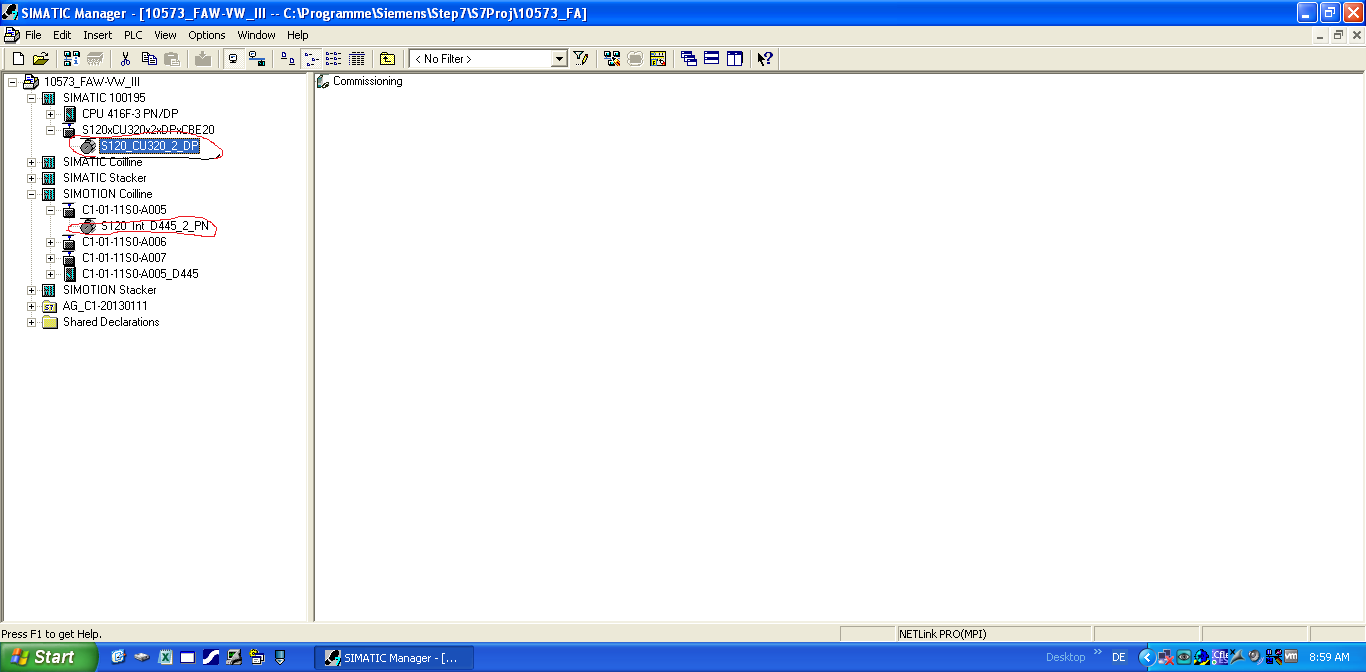Expand the C1-01-11S0-A005_D445 node

click(x=50, y=274)
